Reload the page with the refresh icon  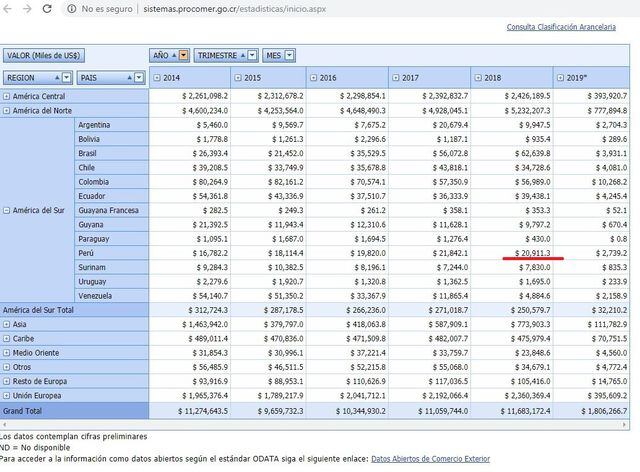click(x=49, y=8)
